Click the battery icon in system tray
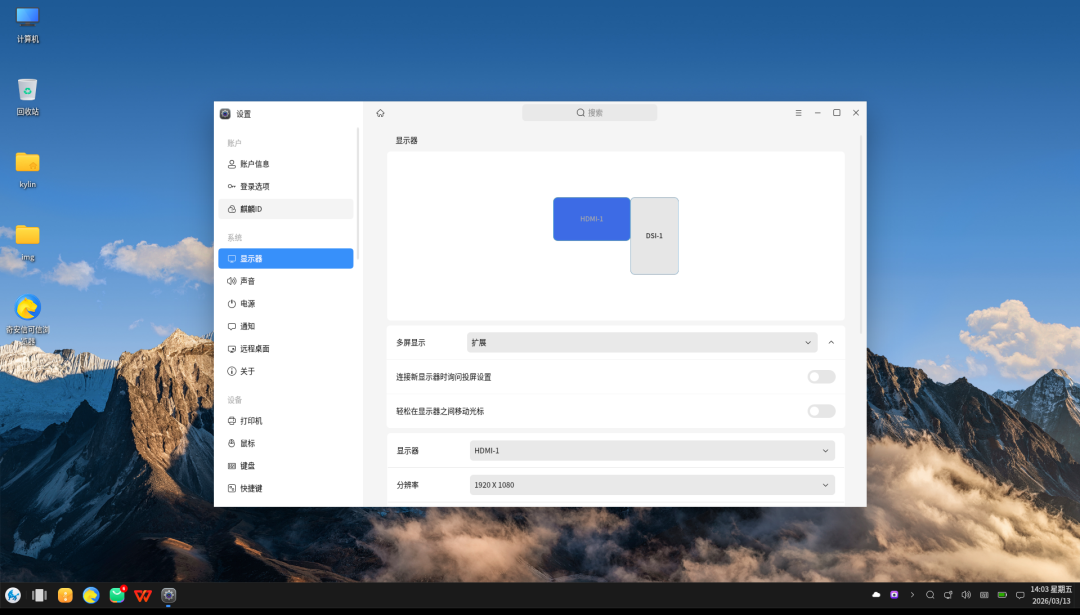1080x615 pixels. click(x=1002, y=594)
